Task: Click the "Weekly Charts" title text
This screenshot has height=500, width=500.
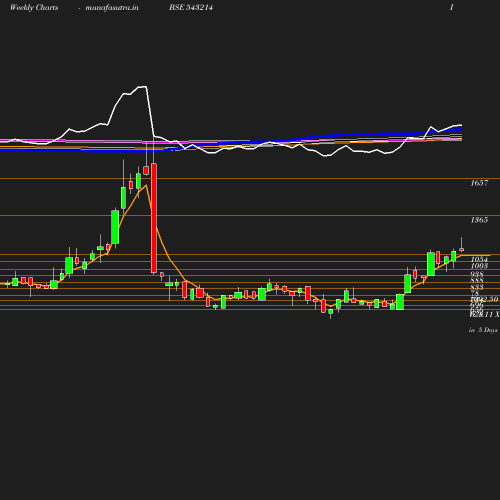Action: pyautogui.click(x=34, y=7)
